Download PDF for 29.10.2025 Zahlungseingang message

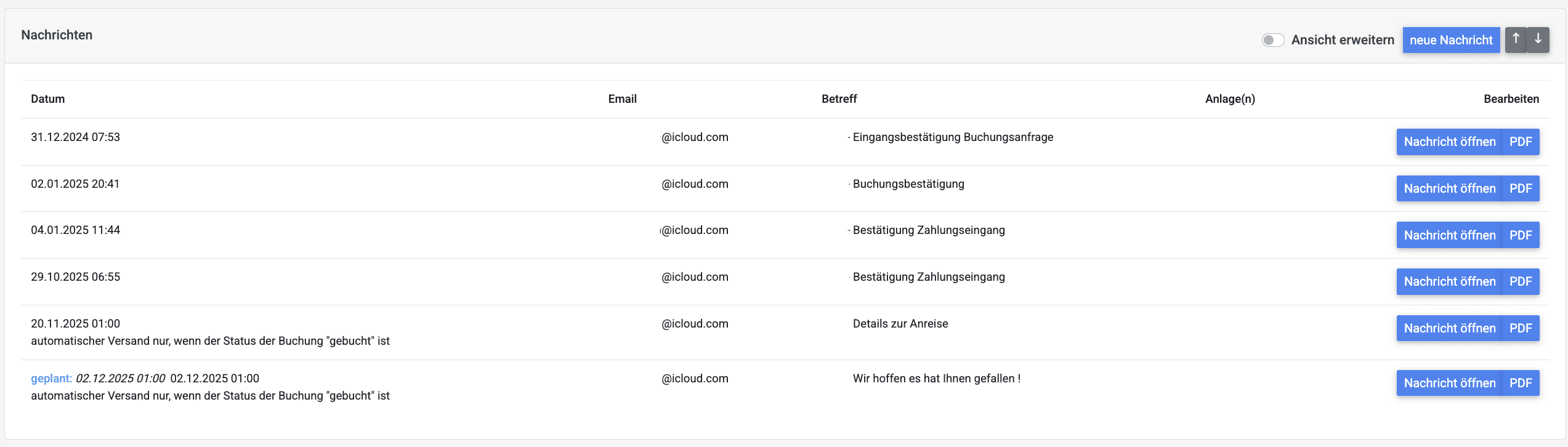click(1521, 281)
